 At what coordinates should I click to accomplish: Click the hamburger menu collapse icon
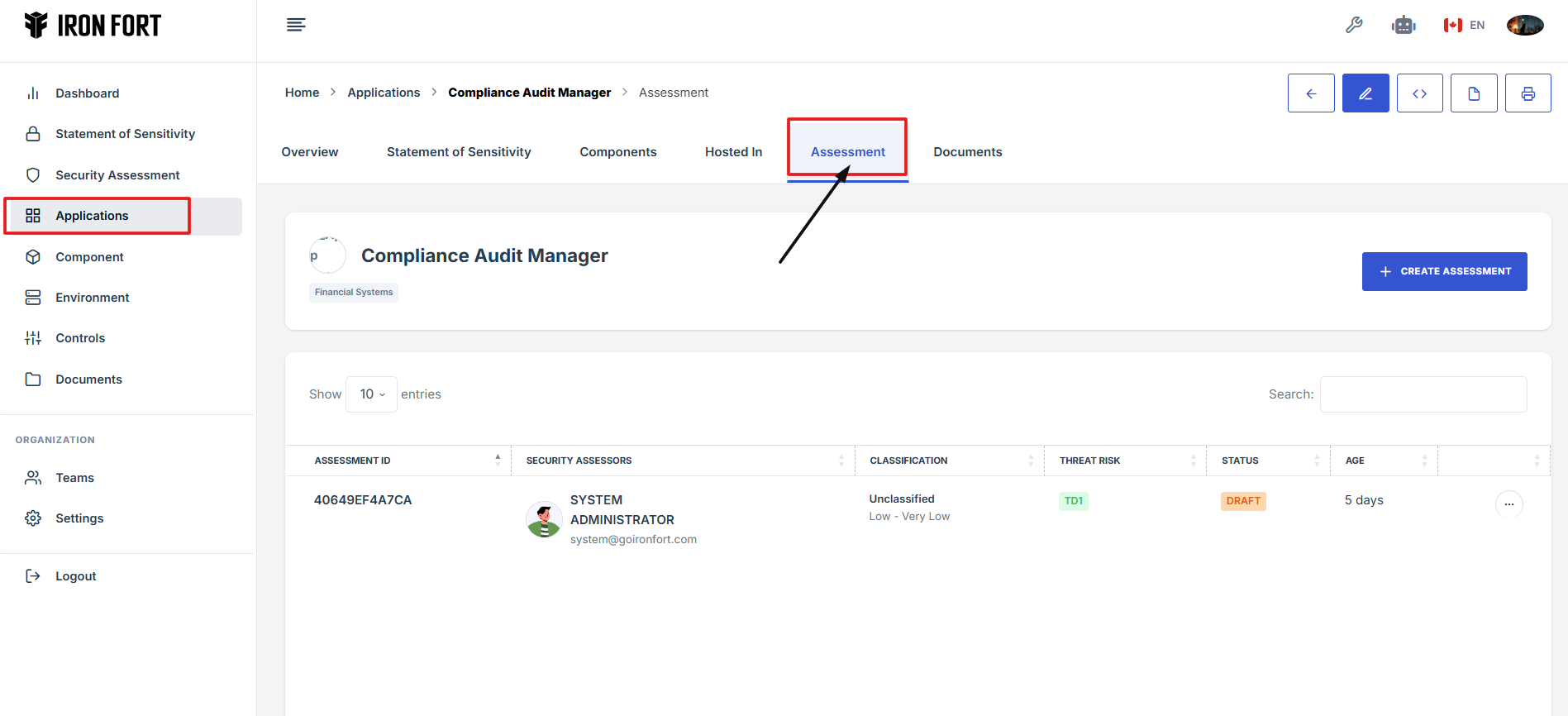click(x=296, y=25)
